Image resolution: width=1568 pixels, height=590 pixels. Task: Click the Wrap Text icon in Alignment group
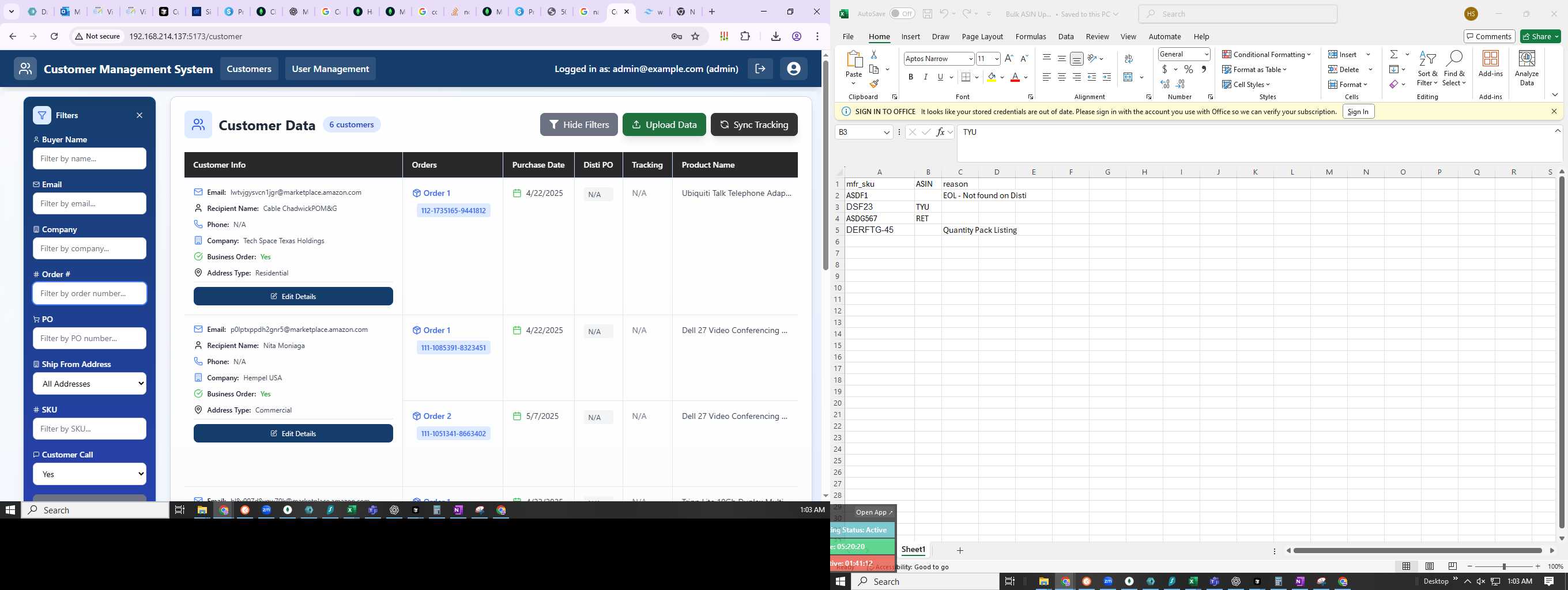coord(1129,58)
